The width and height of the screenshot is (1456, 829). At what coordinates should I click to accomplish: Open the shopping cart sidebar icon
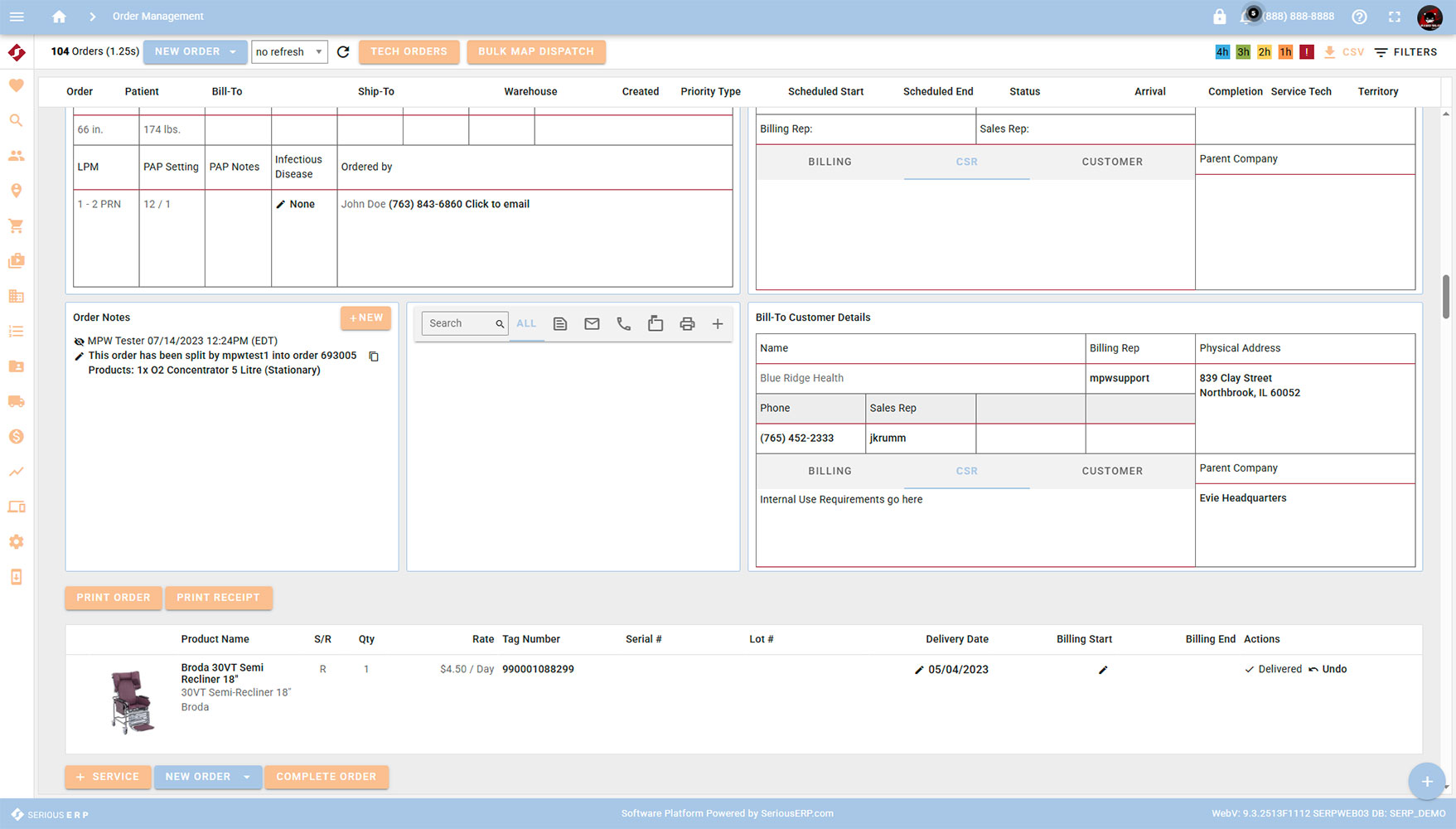click(x=16, y=226)
